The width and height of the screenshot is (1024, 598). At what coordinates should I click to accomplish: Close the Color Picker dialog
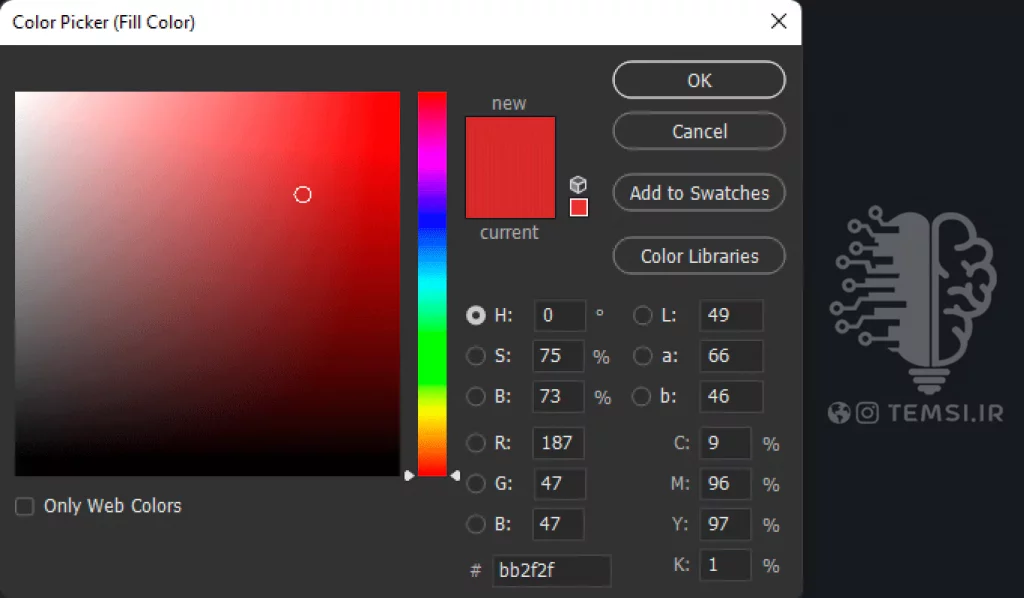[x=778, y=22]
